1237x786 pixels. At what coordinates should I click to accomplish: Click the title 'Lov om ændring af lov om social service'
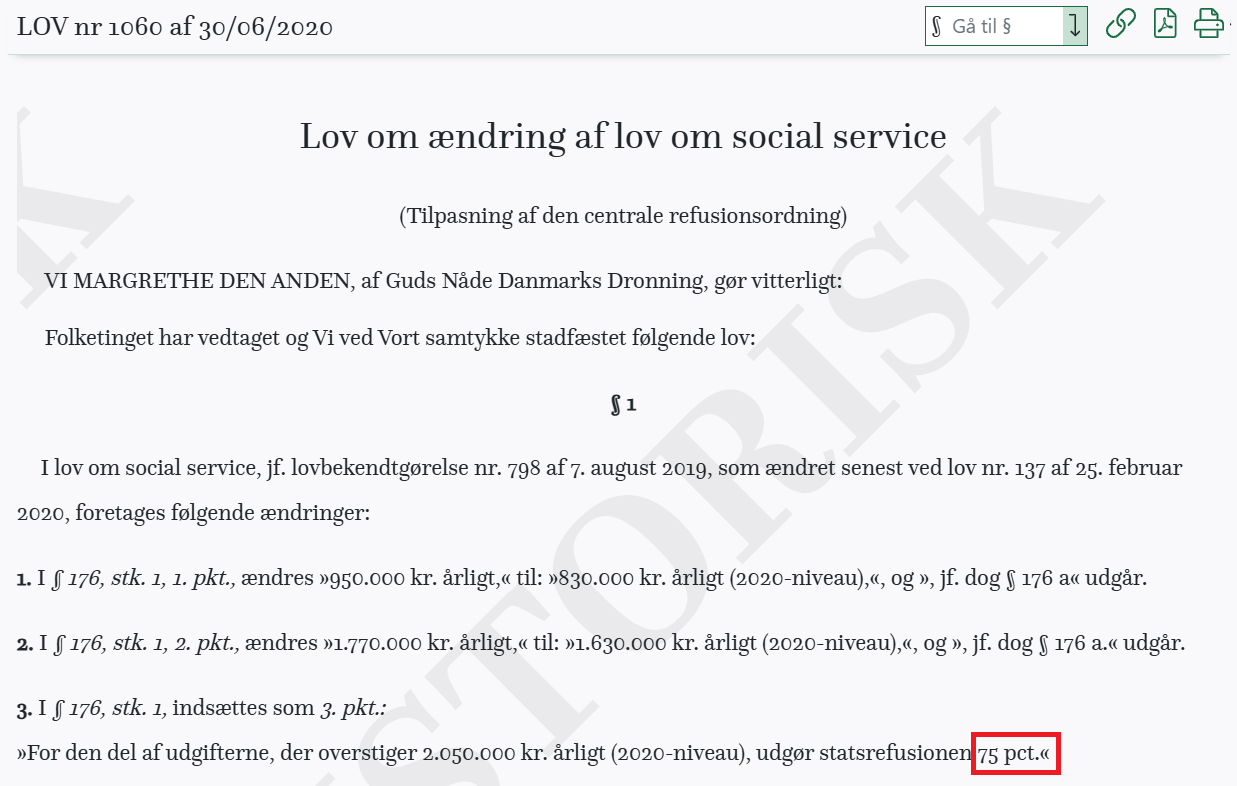[x=623, y=136]
